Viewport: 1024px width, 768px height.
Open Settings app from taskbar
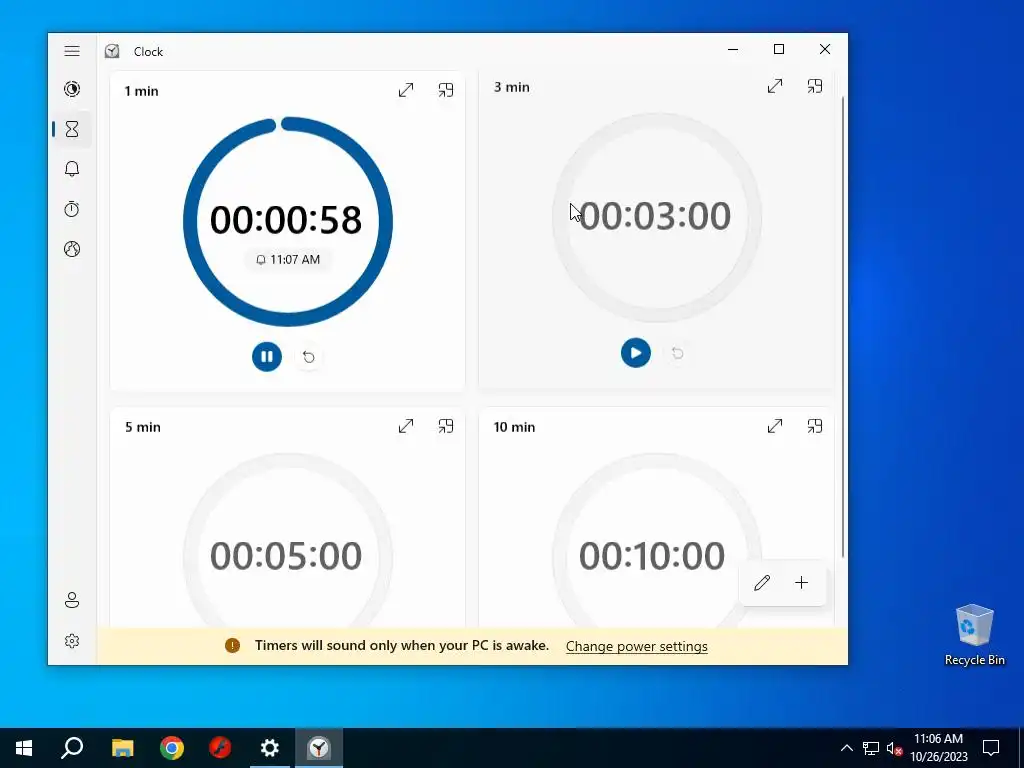tap(270, 748)
